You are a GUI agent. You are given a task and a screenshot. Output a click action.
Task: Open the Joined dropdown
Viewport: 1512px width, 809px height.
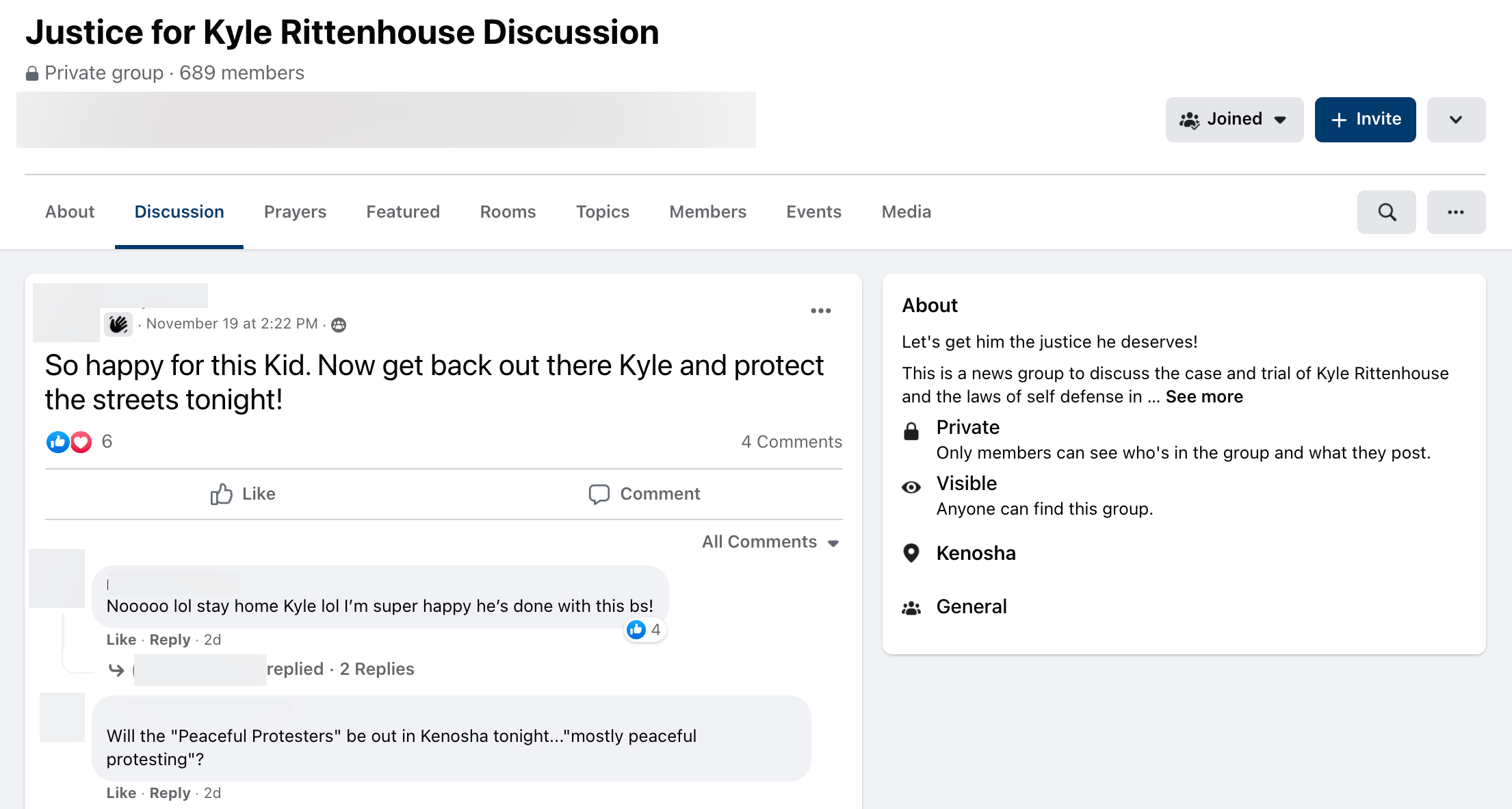pyautogui.click(x=1234, y=120)
